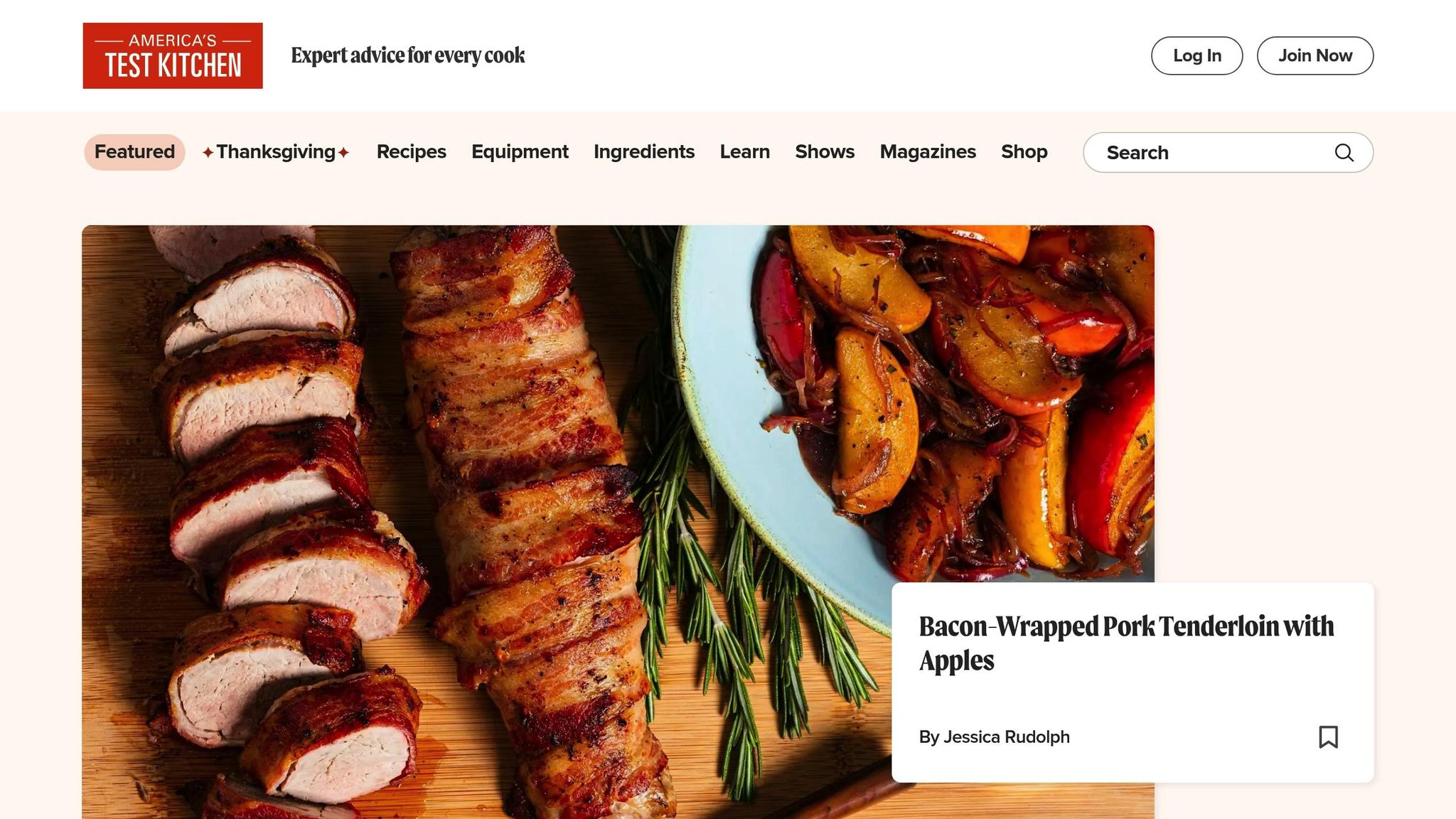Visit the Shop link
The height and width of the screenshot is (819, 1456).
click(1024, 152)
